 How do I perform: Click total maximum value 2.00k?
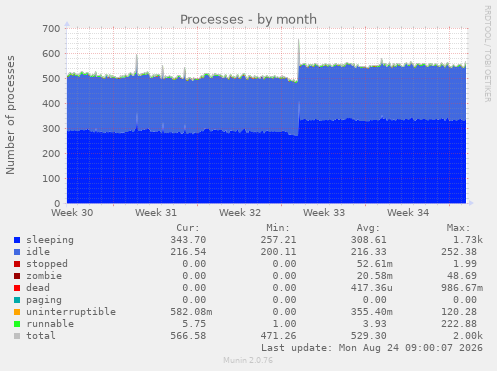(x=468, y=336)
